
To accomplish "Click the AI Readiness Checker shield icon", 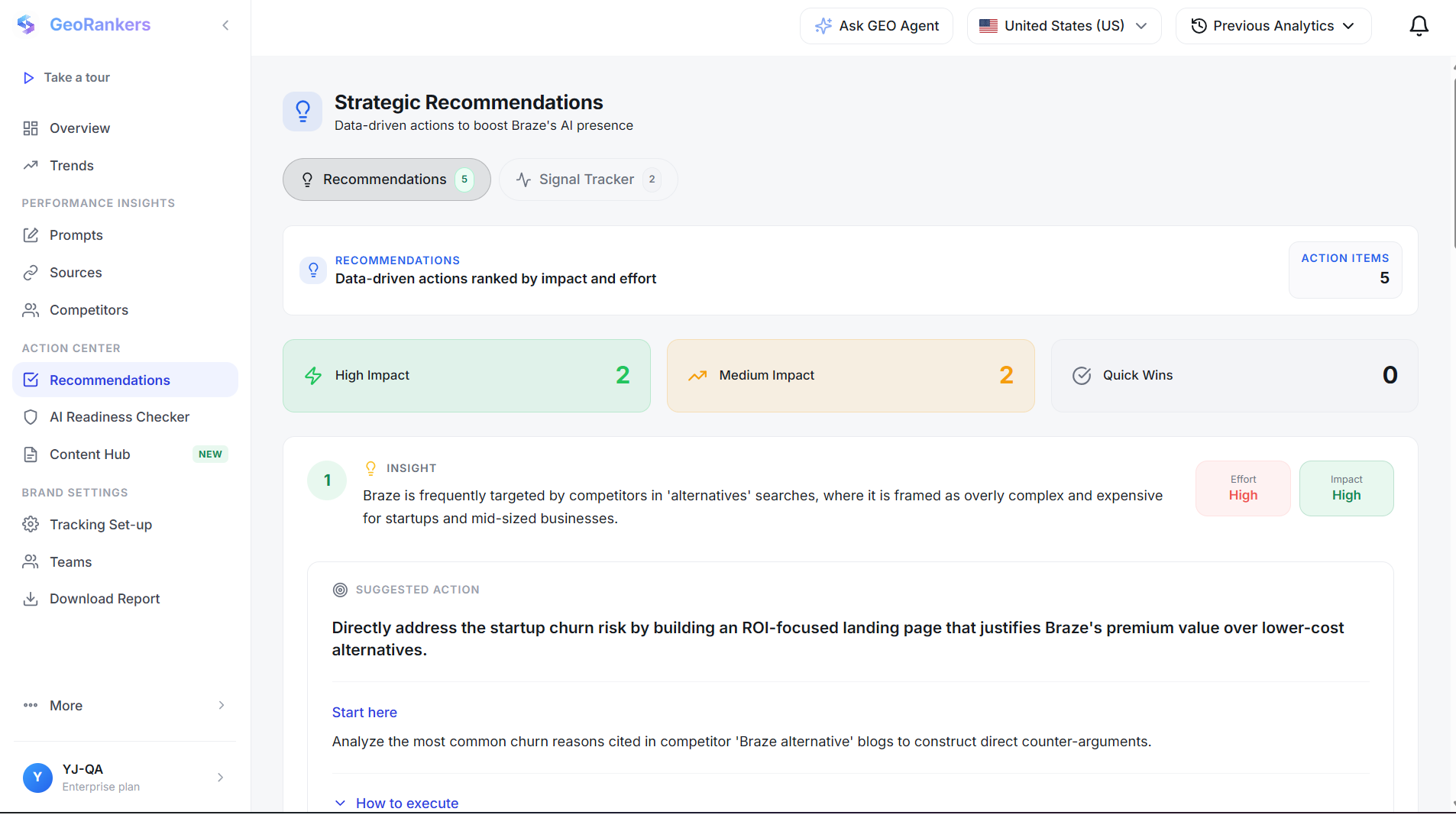I will 31,417.
